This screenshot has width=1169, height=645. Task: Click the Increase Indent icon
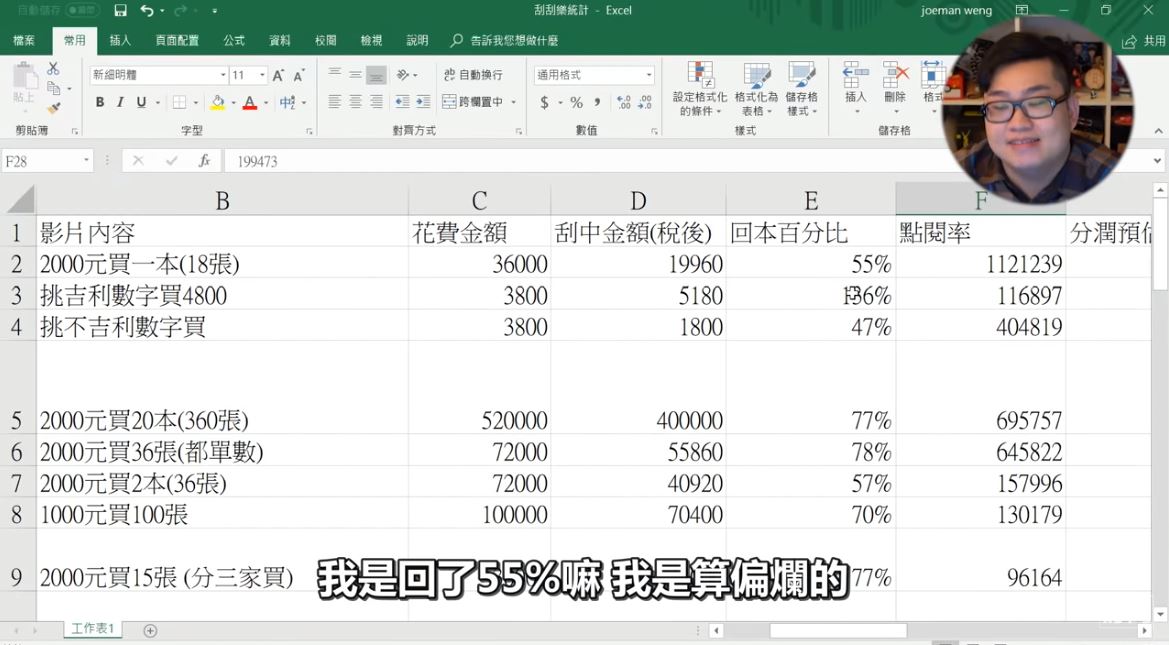coord(423,102)
